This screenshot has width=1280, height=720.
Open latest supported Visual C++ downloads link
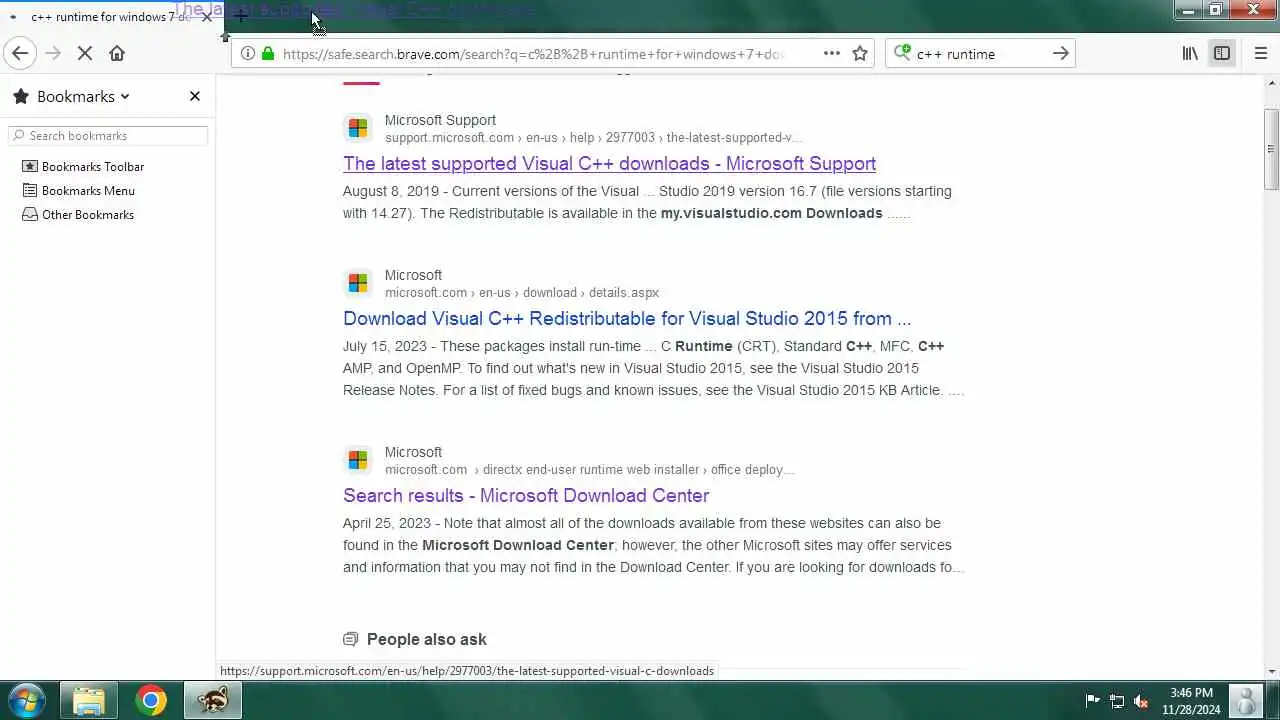pyautogui.click(x=609, y=163)
